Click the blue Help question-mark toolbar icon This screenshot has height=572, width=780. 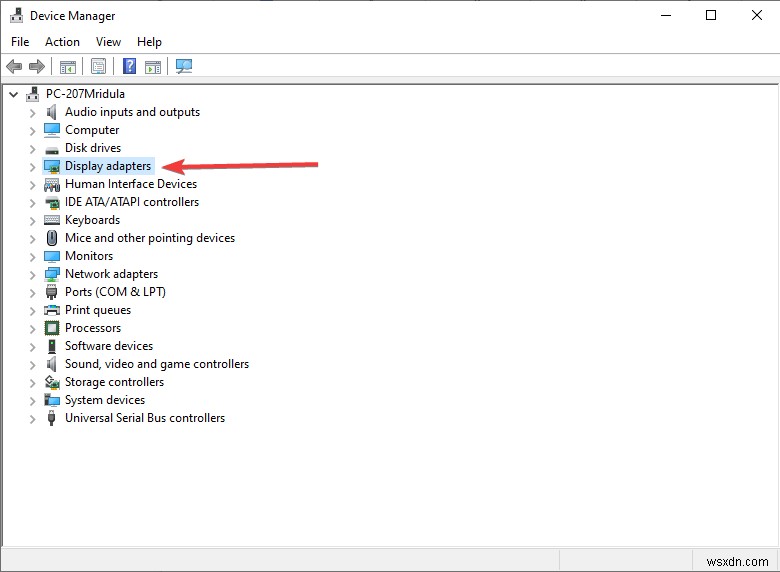[129, 66]
